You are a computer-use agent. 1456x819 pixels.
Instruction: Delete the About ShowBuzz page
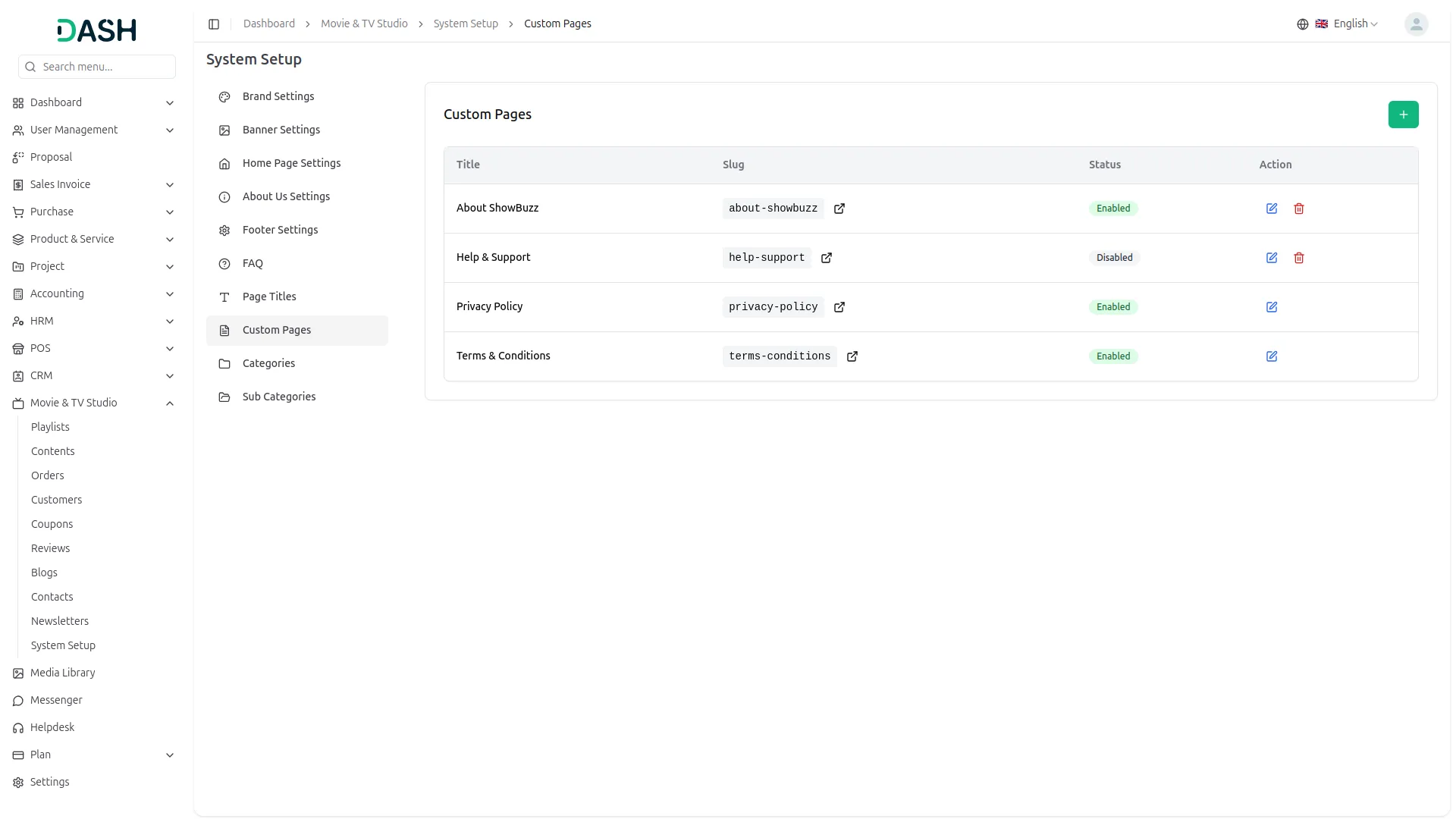[1299, 209]
